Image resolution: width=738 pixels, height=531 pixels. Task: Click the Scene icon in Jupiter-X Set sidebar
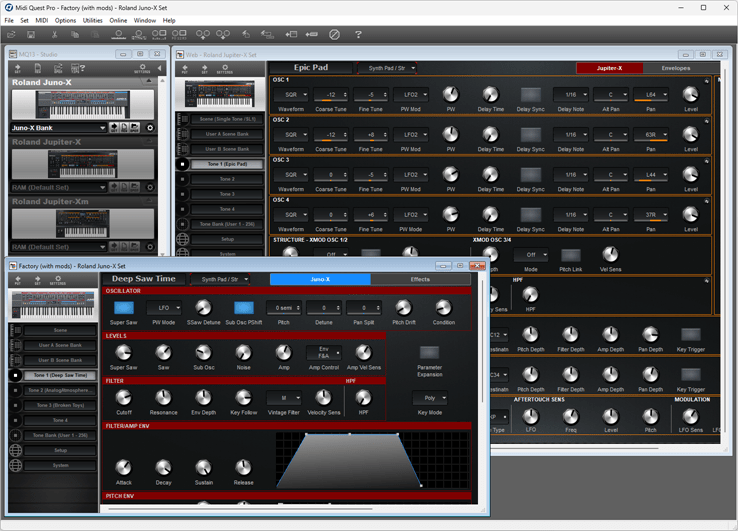[183, 119]
